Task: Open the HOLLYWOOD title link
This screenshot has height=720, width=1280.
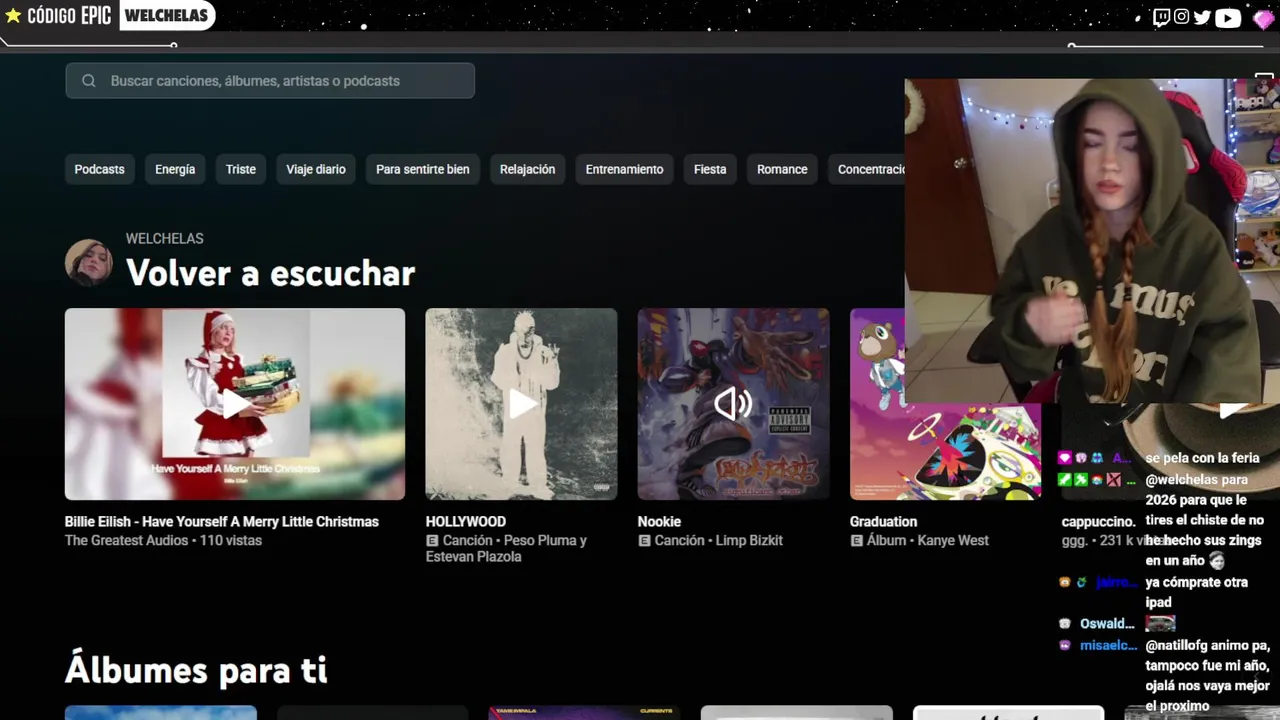Action: click(466, 522)
